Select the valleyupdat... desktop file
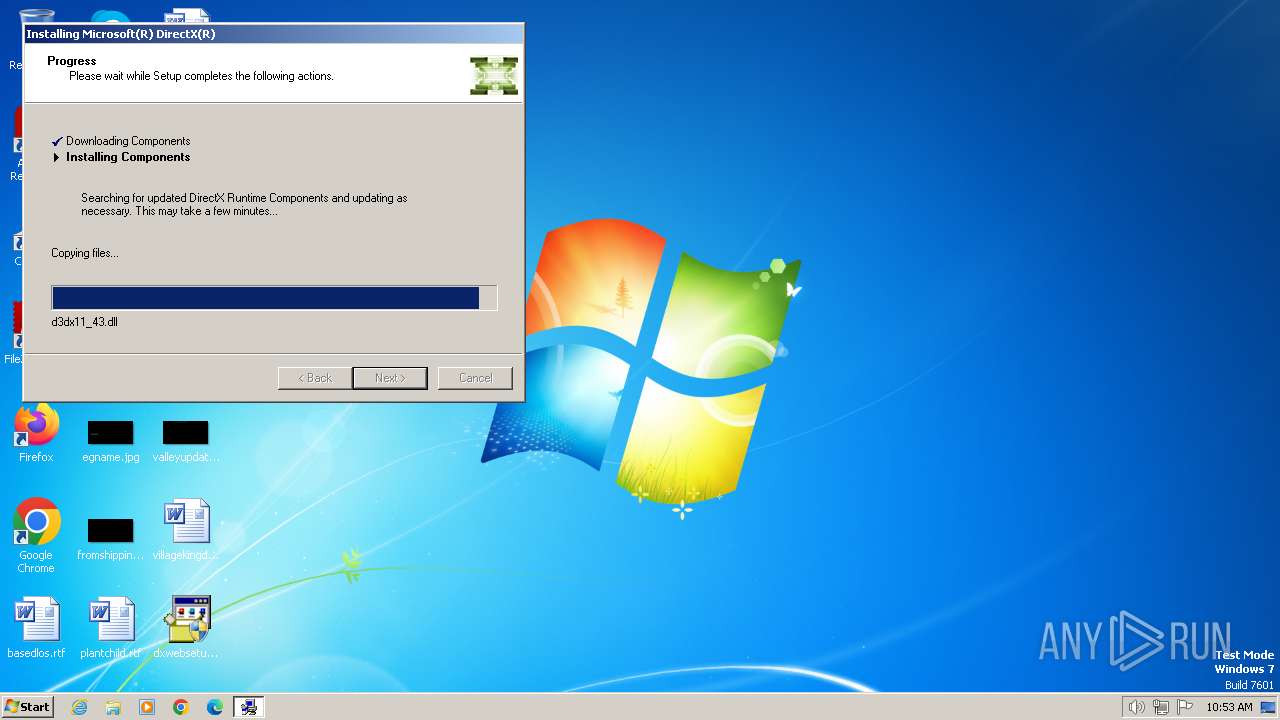The image size is (1280, 720). coord(185,441)
